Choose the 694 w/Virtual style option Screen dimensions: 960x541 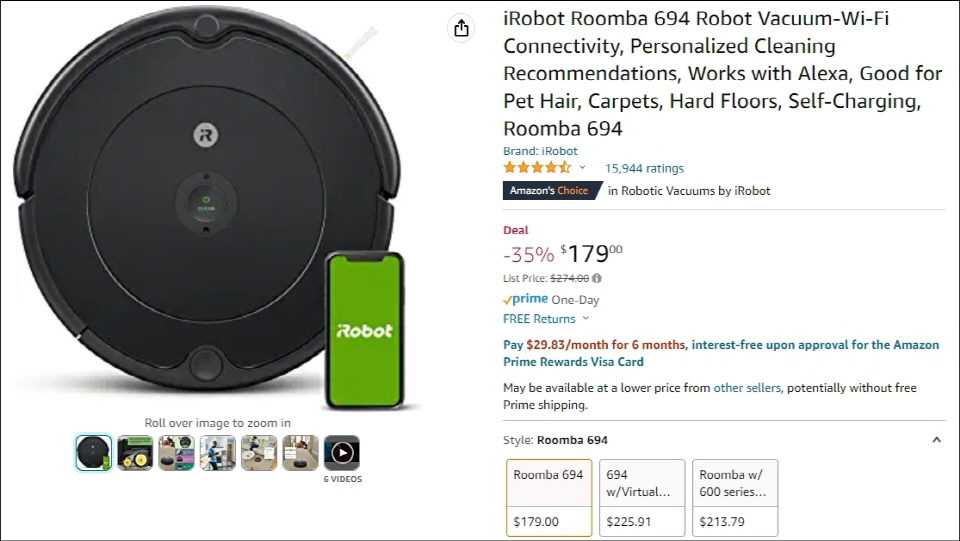[x=641, y=497]
